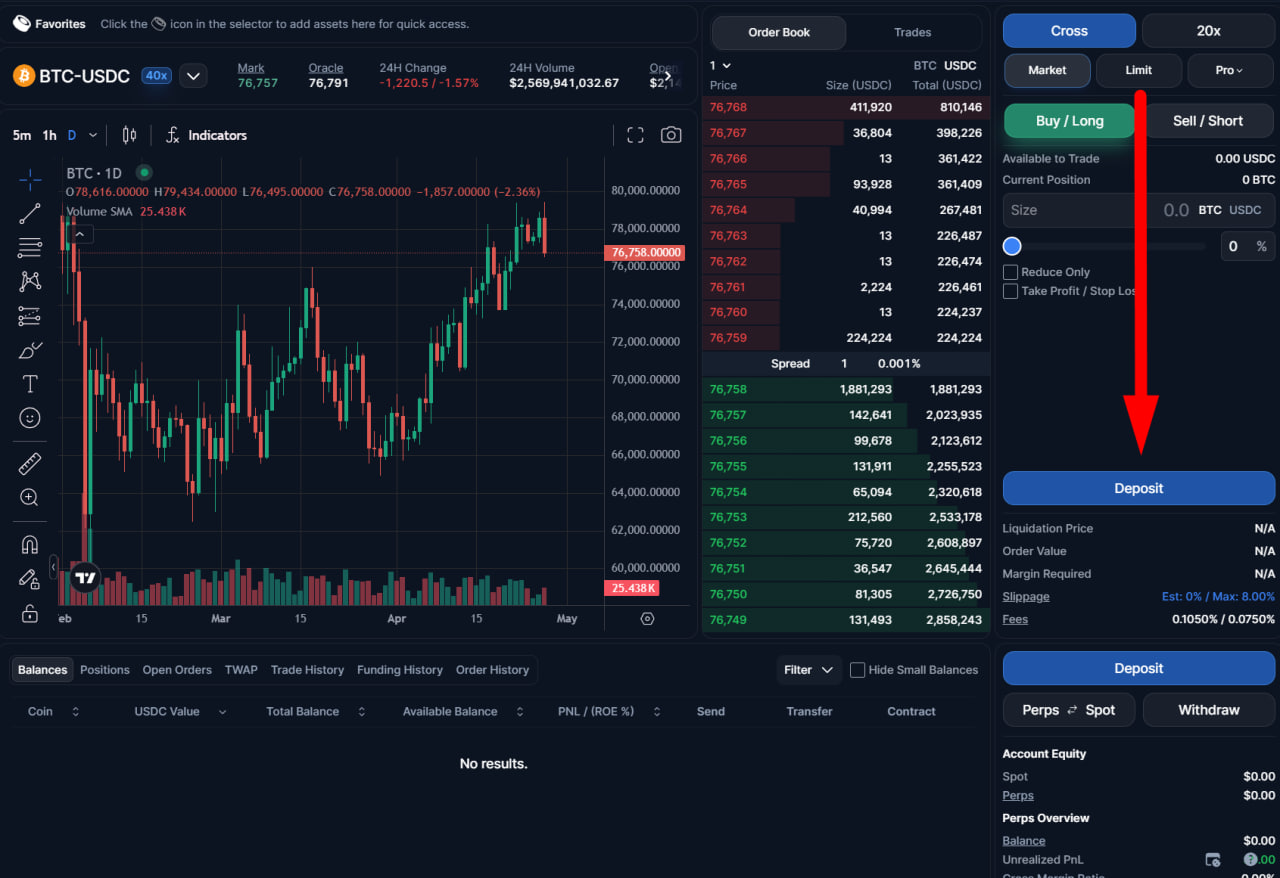The width and height of the screenshot is (1280, 878).
Task: Switch to the Order Book tab
Action: 779,32
